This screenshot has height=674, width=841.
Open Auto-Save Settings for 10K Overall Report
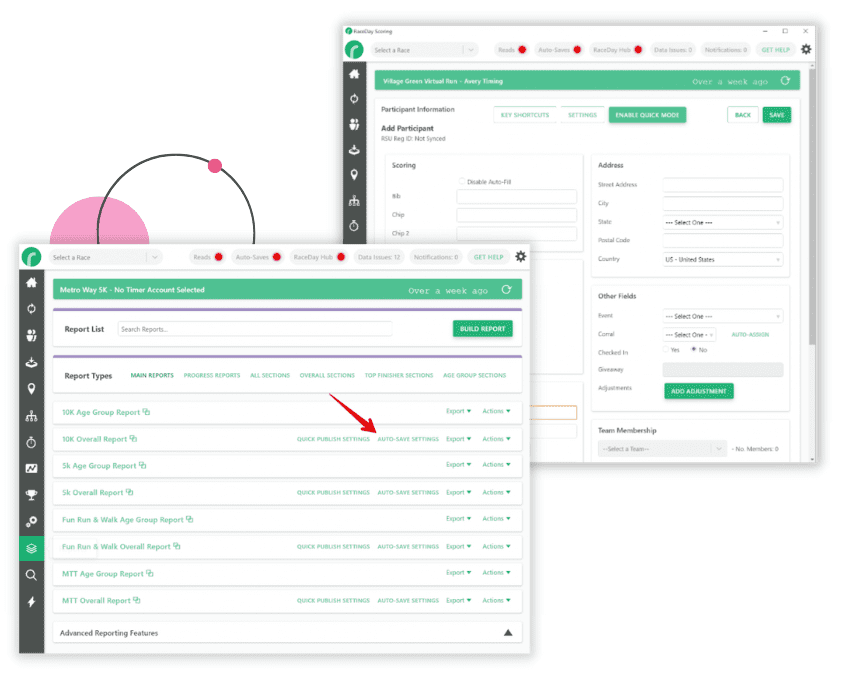[408, 439]
